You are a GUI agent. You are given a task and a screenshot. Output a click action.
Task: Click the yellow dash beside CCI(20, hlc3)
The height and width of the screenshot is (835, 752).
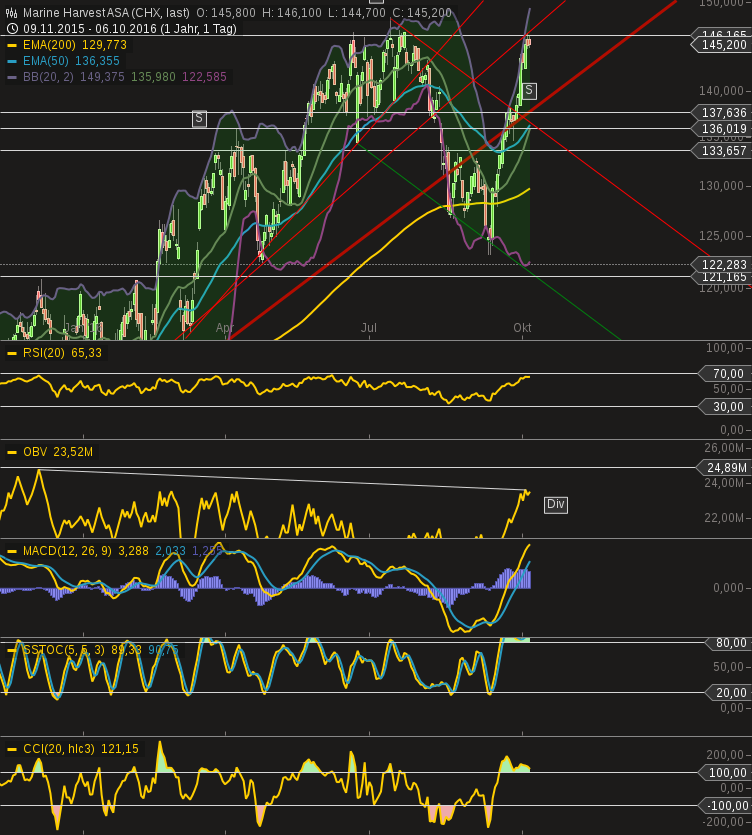coord(12,749)
